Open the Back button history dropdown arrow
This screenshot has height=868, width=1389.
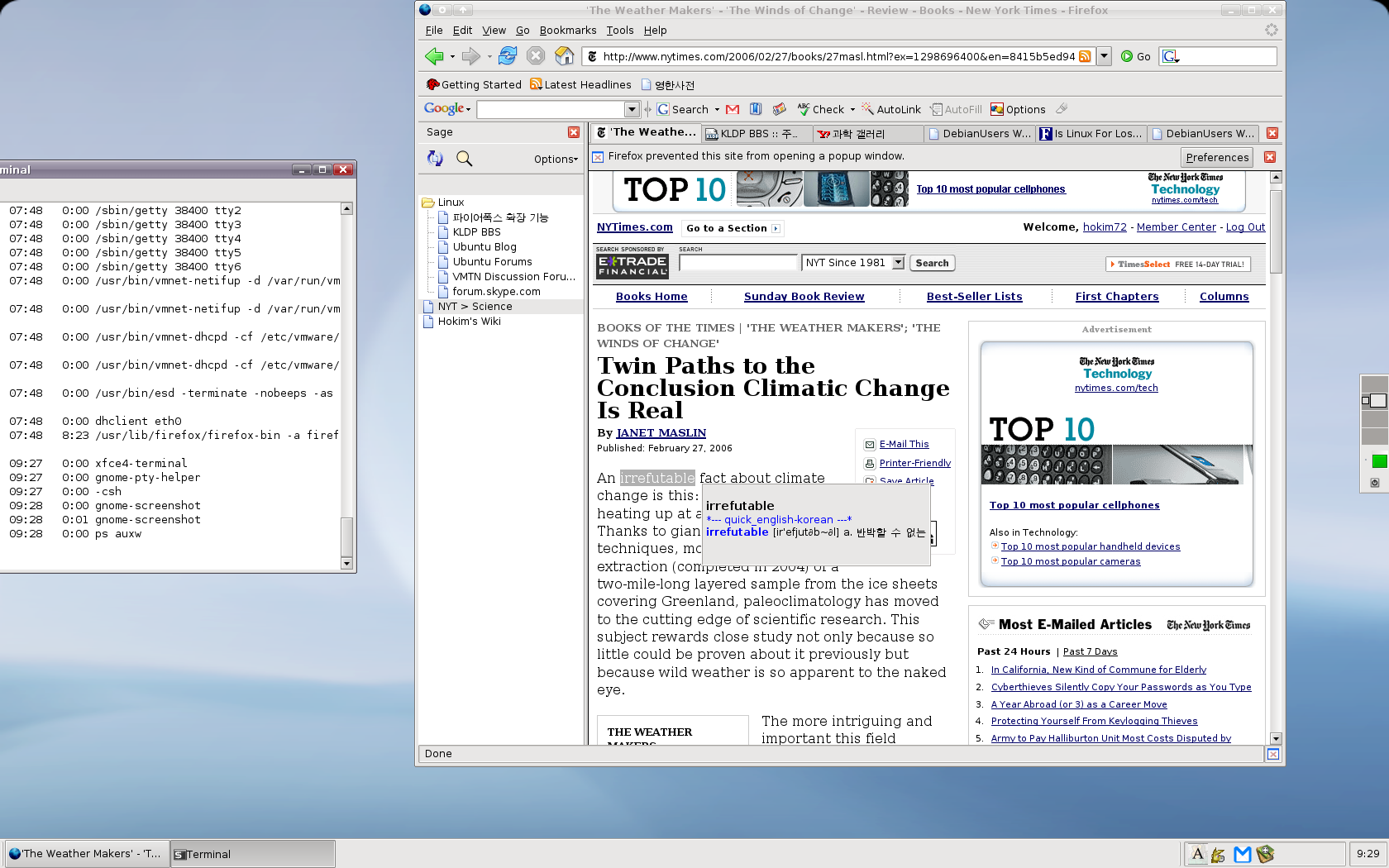click(x=452, y=57)
